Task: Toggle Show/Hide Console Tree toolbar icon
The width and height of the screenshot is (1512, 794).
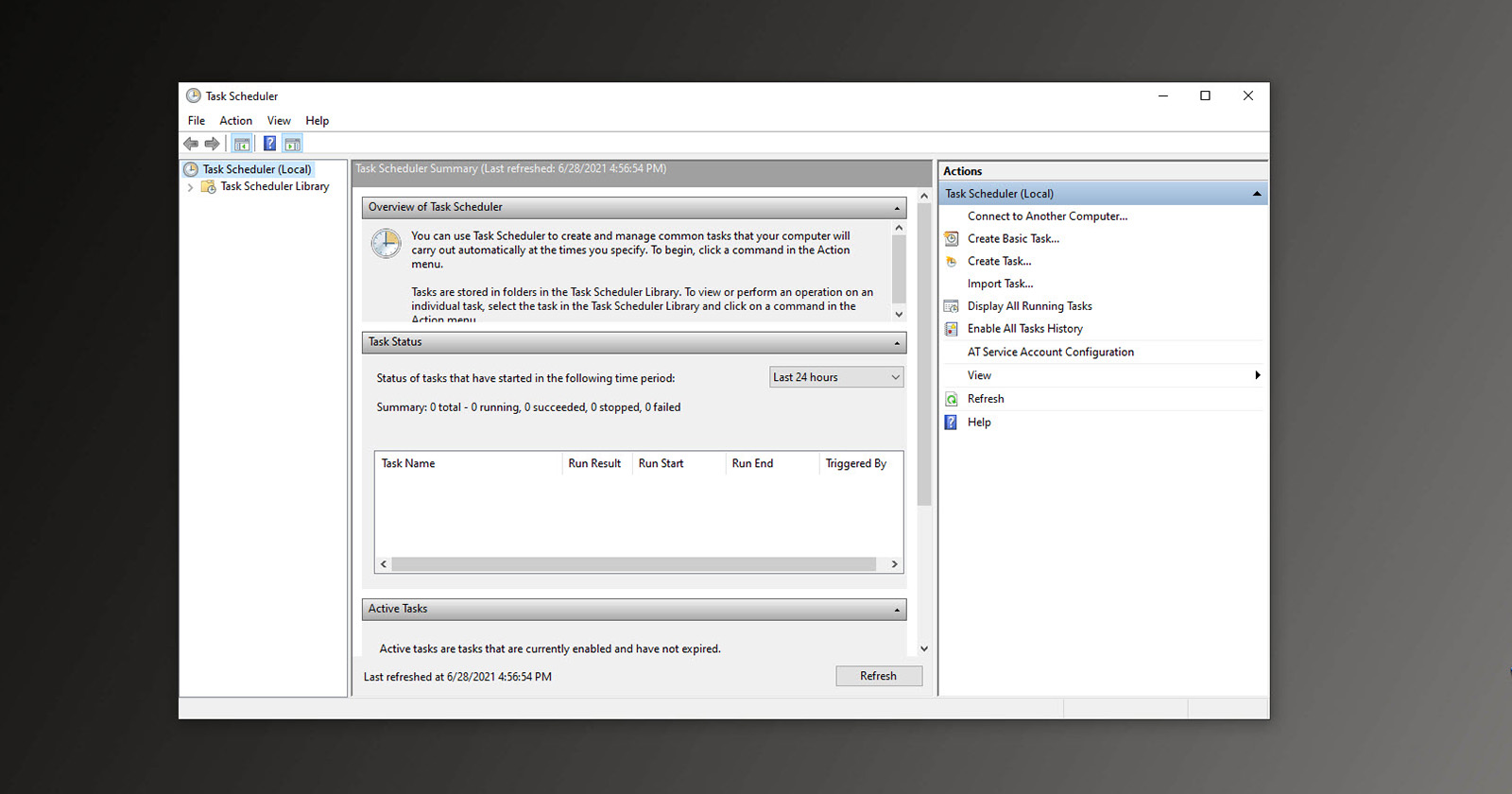Action: pos(242,144)
